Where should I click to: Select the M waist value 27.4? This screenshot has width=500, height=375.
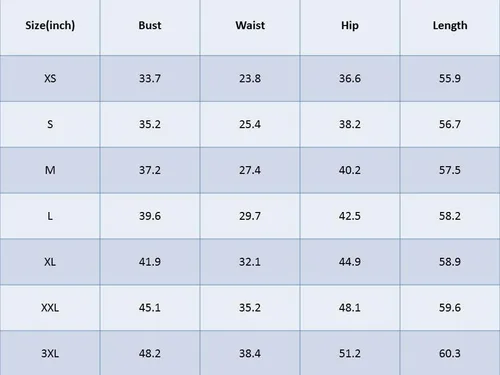(250, 170)
